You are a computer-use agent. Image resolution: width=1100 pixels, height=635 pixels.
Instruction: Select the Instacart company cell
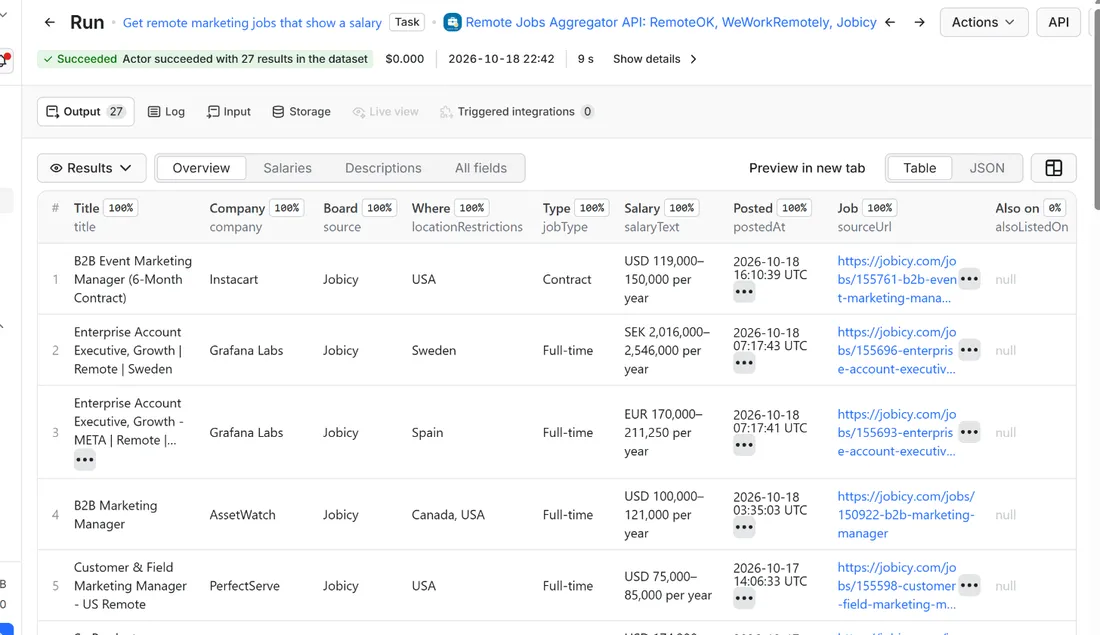coord(234,279)
